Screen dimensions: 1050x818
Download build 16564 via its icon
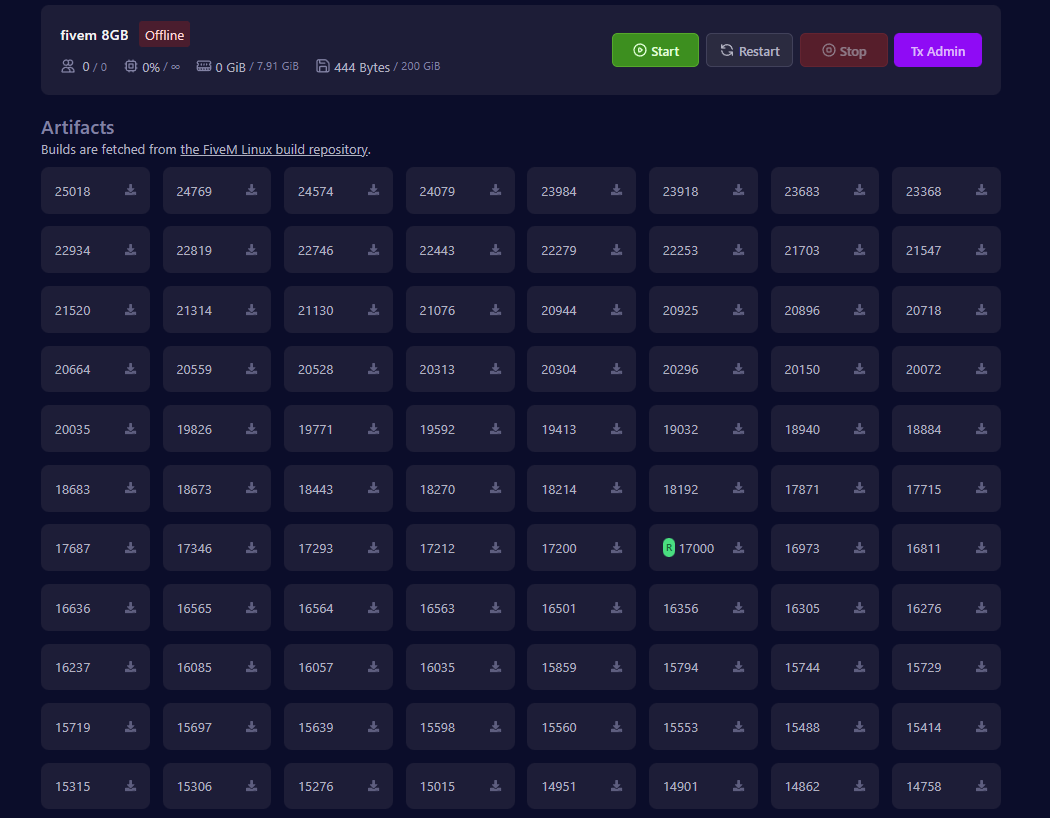tap(373, 608)
